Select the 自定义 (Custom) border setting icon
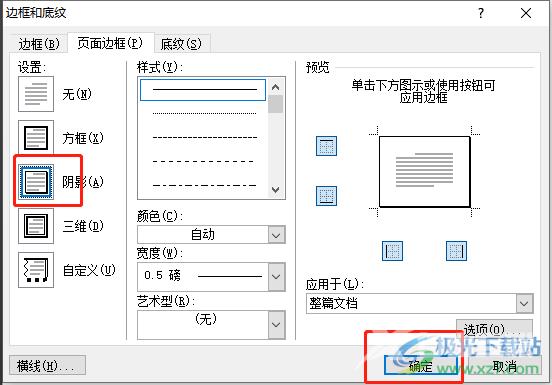The height and width of the screenshot is (385, 552). [36, 270]
